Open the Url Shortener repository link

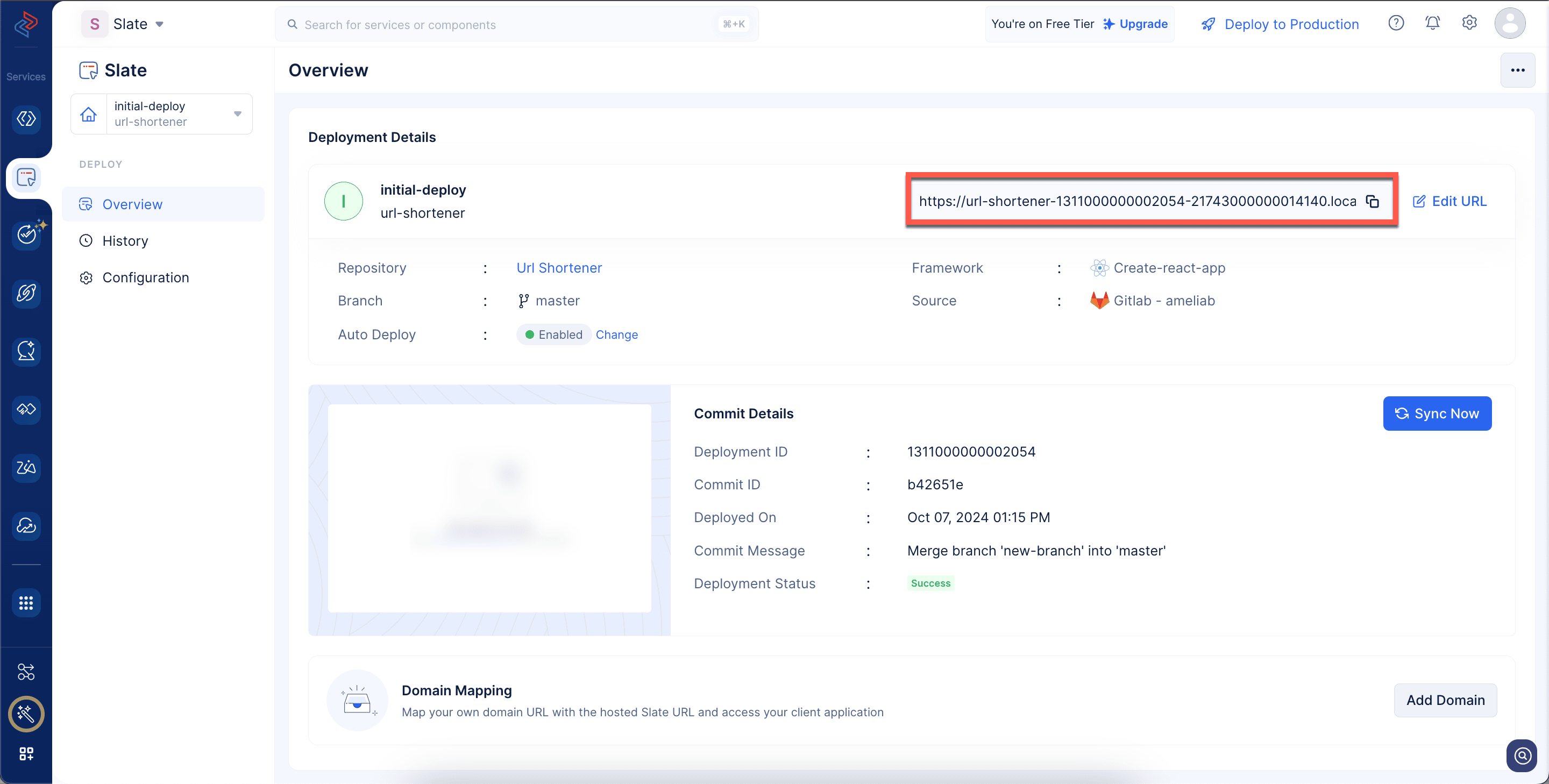coord(559,268)
